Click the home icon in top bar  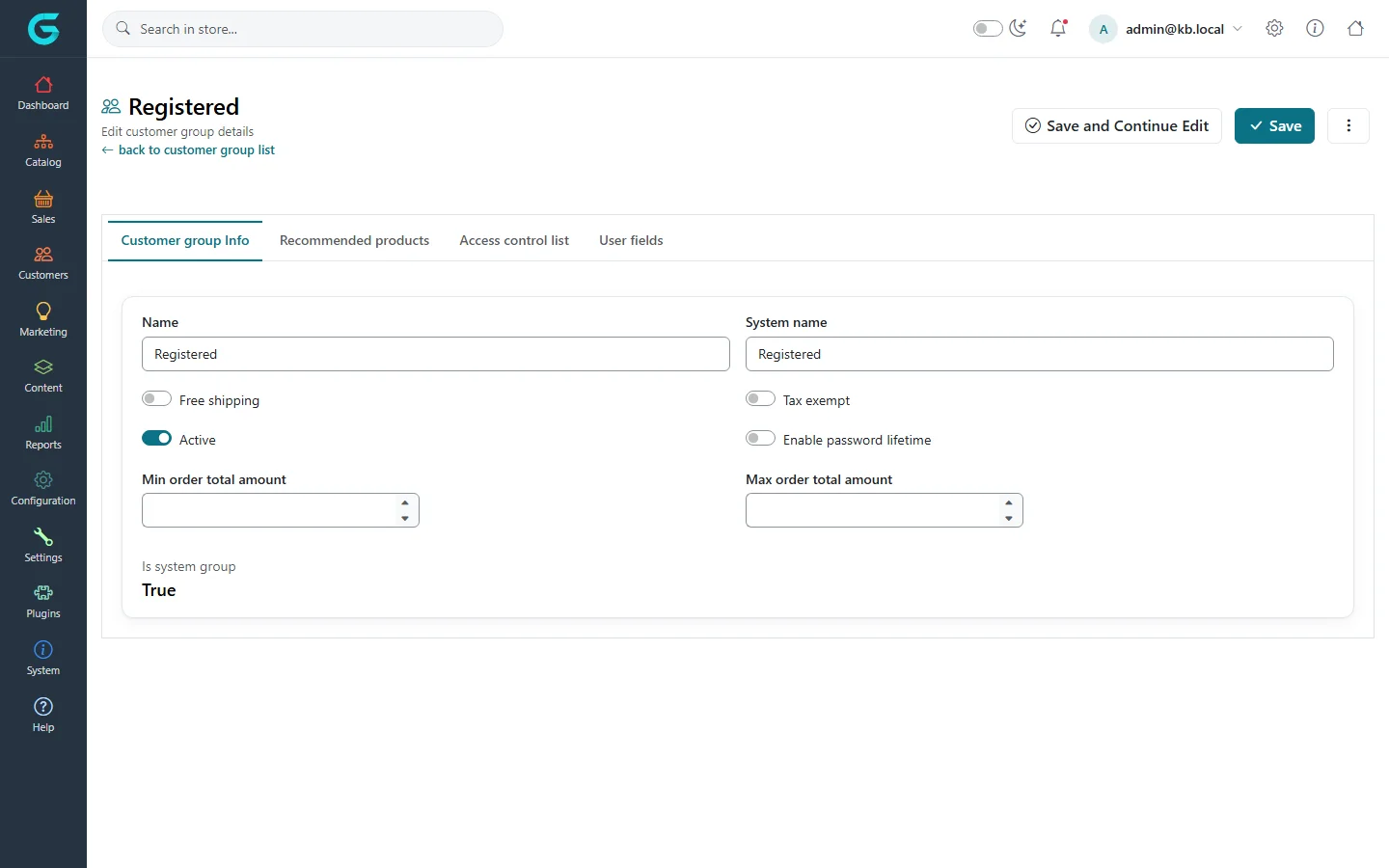click(1355, 29)
